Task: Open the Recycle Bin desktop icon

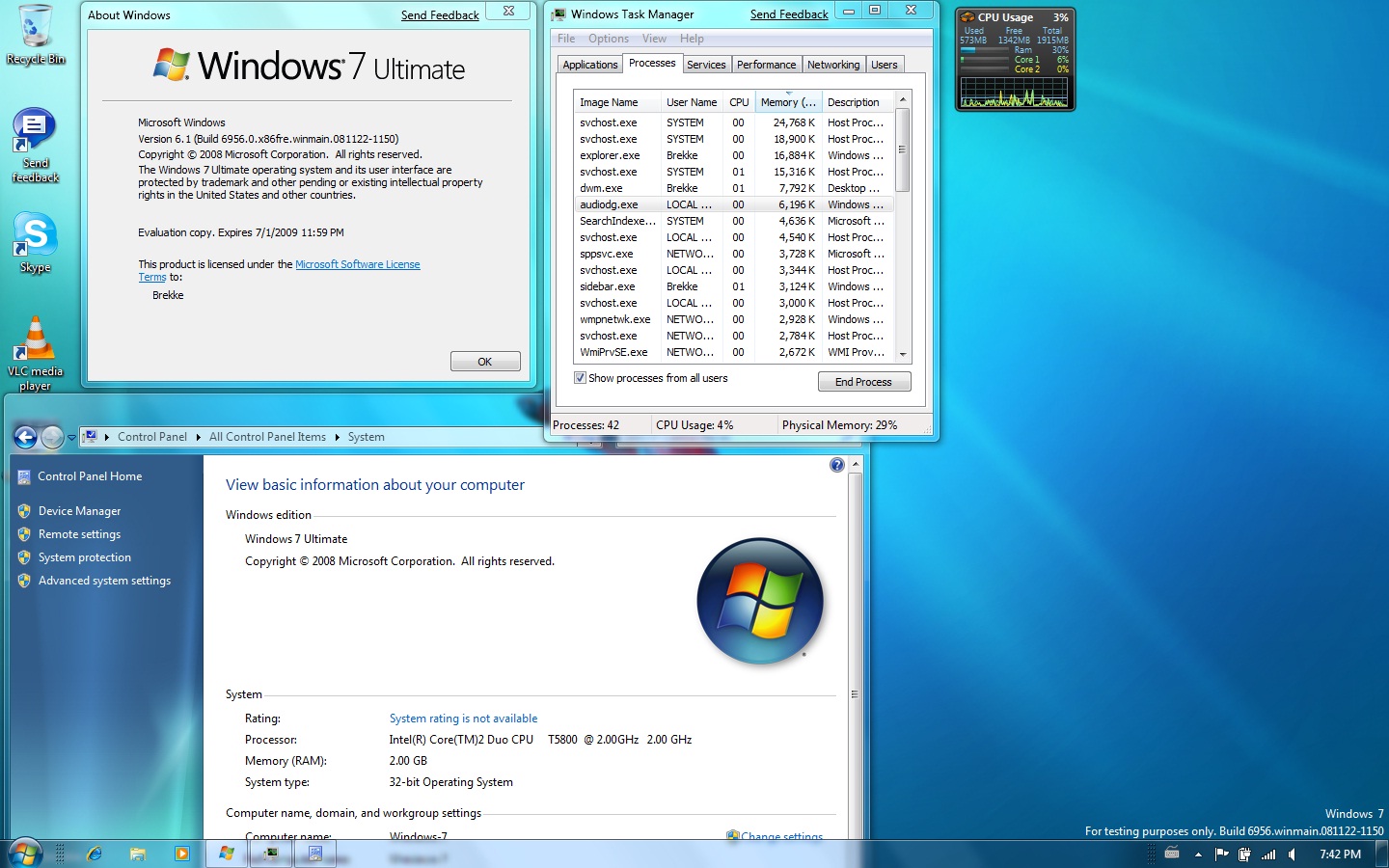Action: point(35,35)
